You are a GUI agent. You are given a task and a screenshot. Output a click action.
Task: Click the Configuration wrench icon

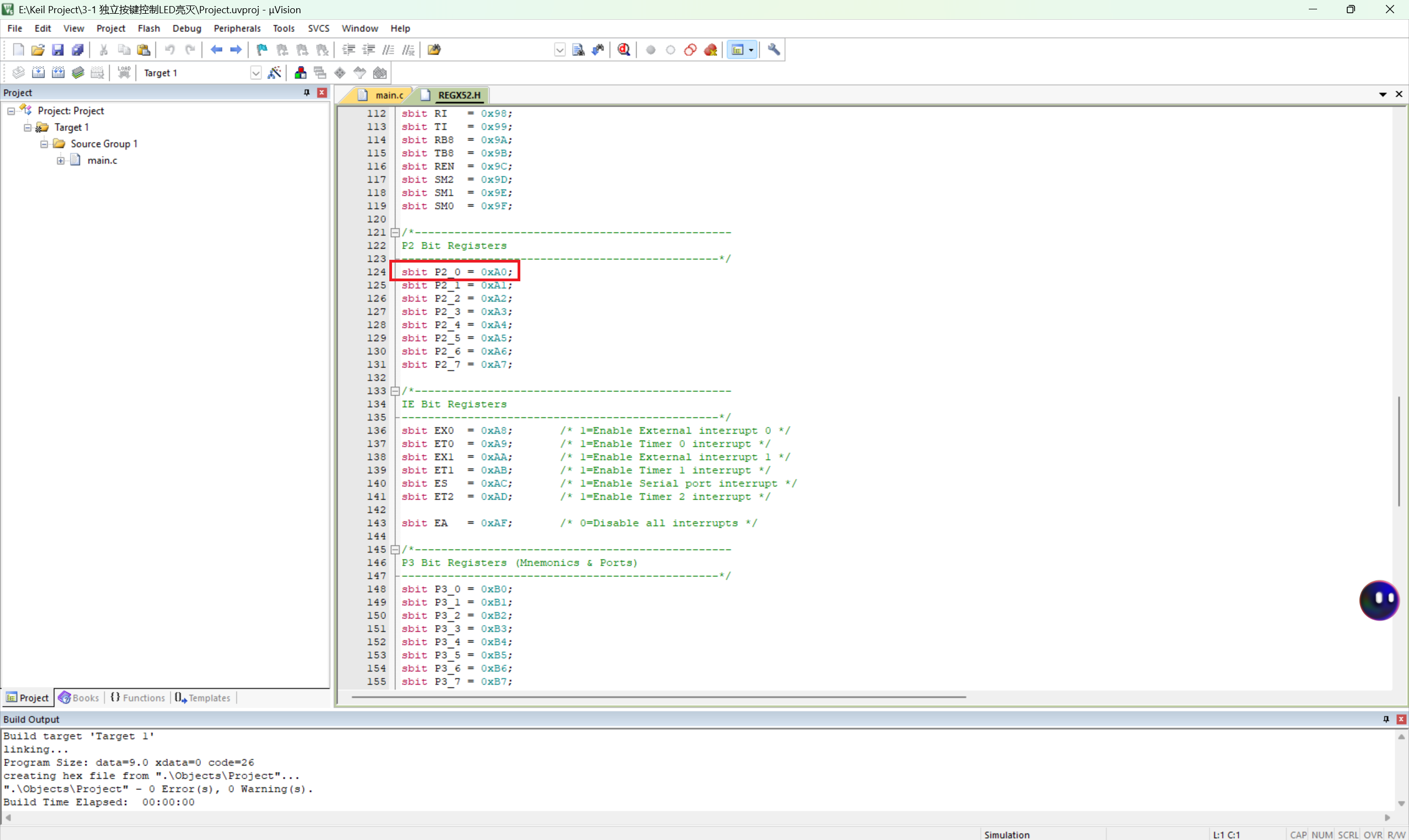point(773,50)
